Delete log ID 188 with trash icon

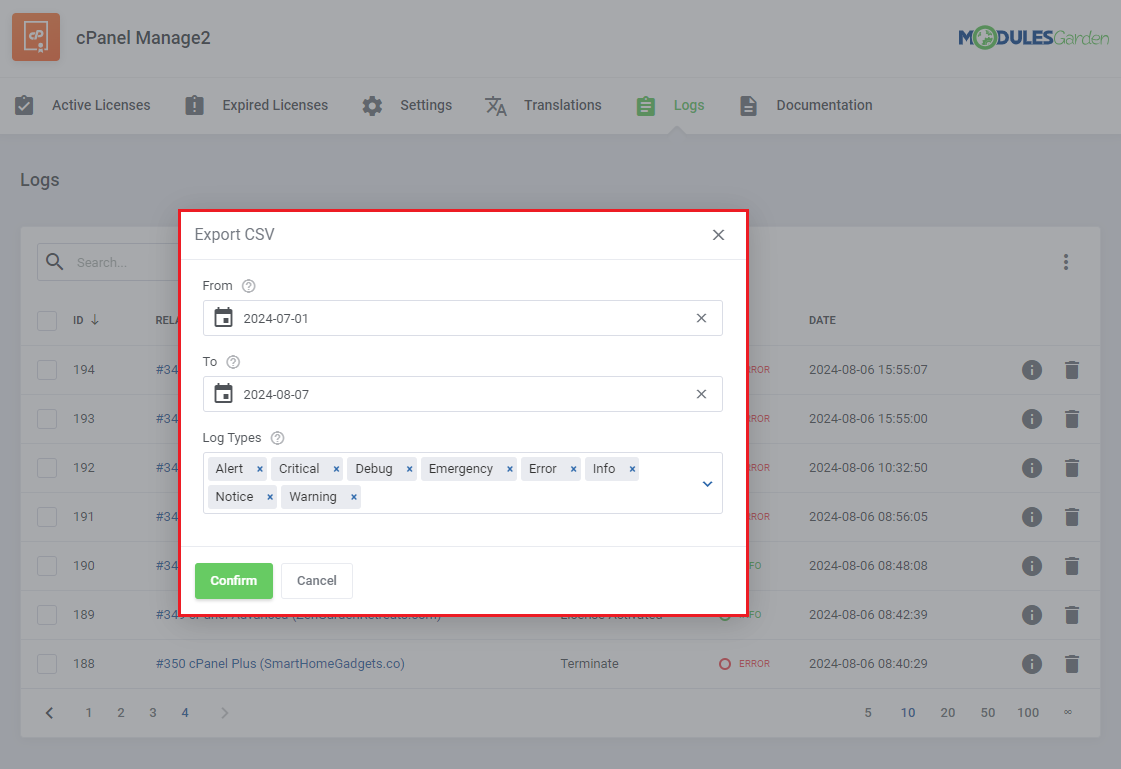pos(1072,664)
